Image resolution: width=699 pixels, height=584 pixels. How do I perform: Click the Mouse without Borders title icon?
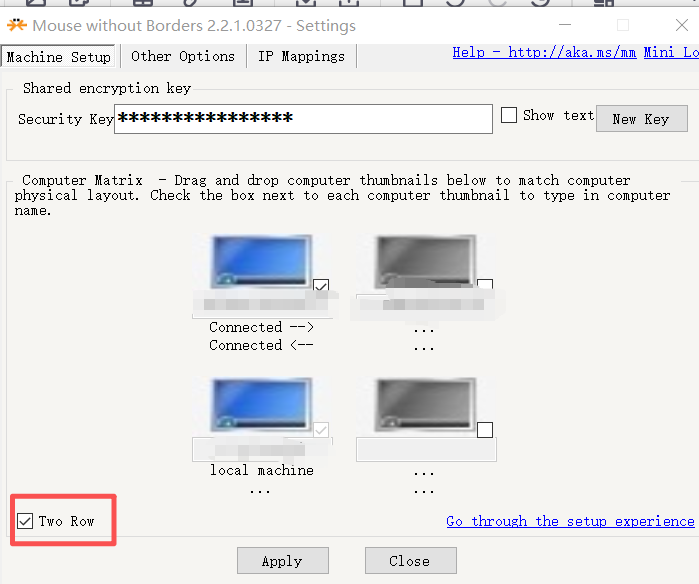tap(17, 25)
